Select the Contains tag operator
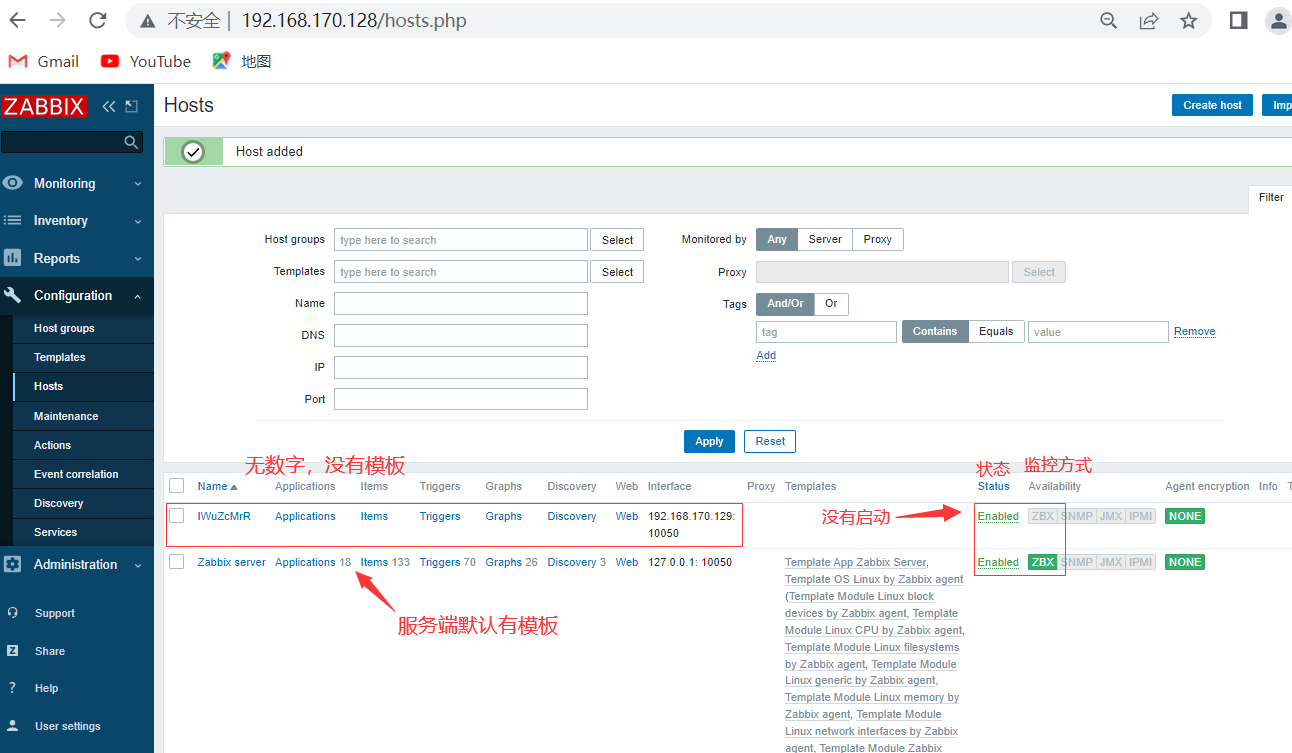 (x=935, y=331)
